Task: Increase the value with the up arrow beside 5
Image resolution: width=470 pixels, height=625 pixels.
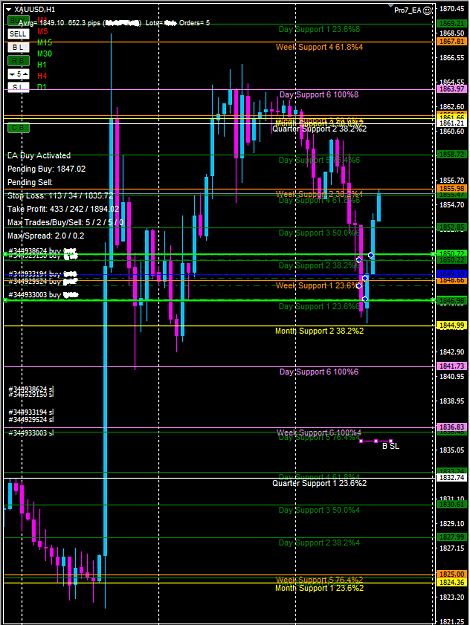Action: [25, 74]
